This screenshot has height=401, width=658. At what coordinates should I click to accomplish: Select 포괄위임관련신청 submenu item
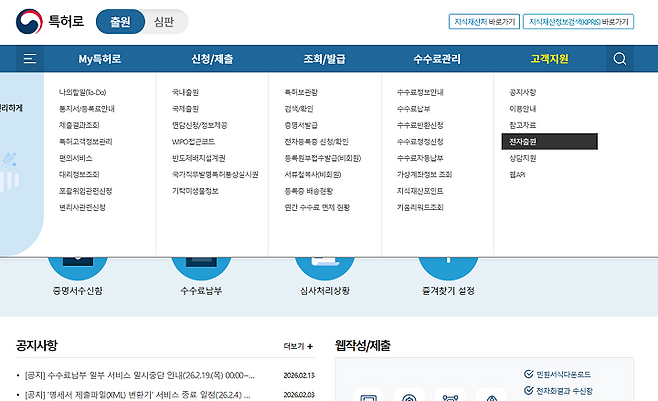tap(86, 191)
